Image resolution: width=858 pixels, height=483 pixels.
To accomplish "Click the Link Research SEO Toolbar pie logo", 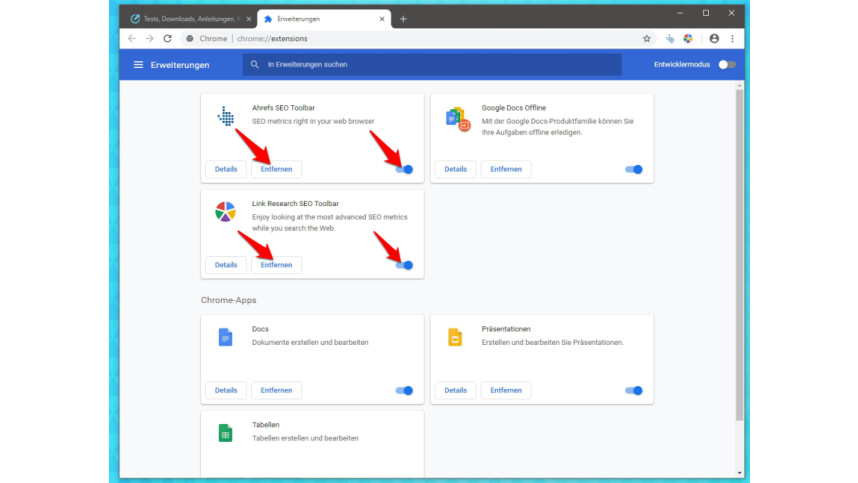I will click(225, 212).
